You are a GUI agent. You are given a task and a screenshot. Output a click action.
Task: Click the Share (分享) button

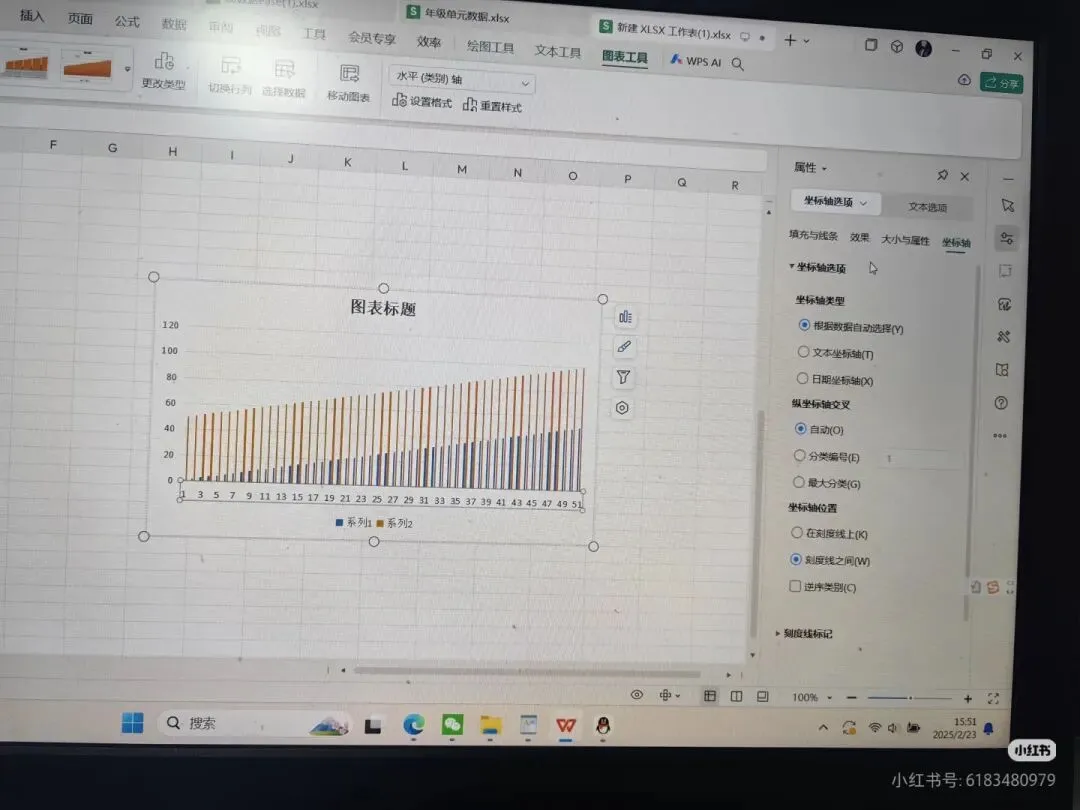point(1002,83)
